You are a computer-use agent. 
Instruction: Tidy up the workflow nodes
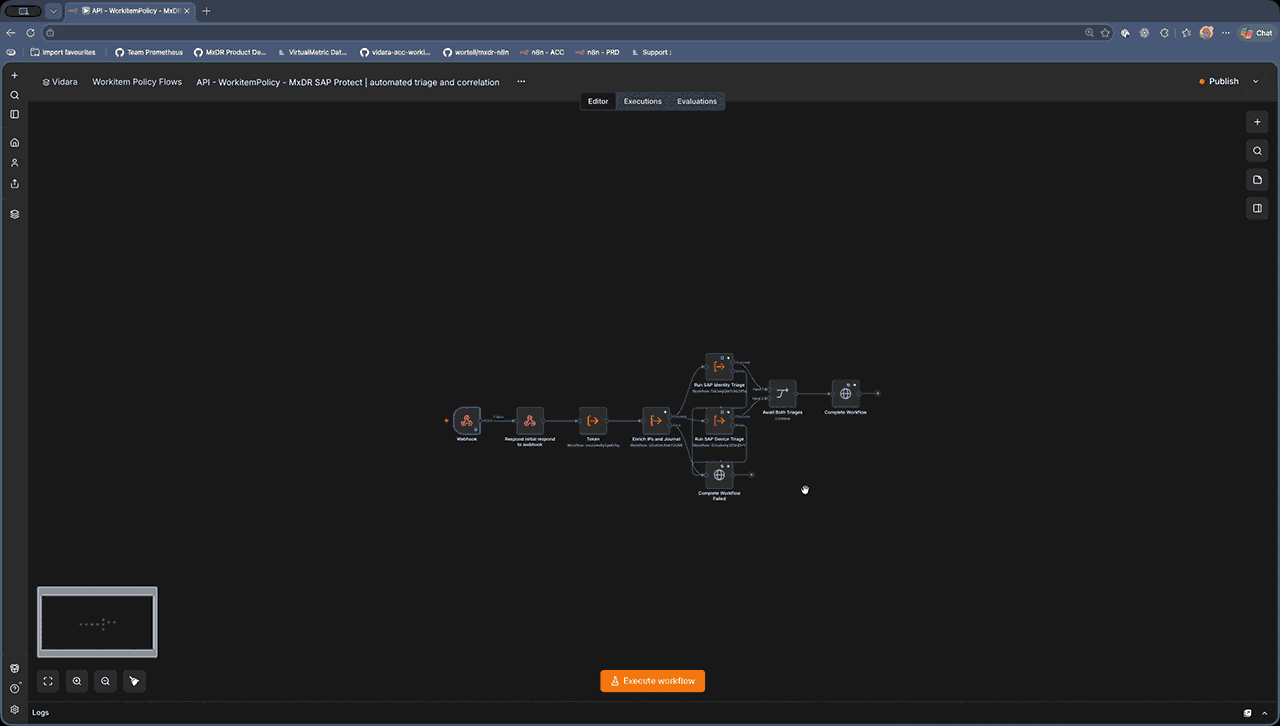(134, 681)
